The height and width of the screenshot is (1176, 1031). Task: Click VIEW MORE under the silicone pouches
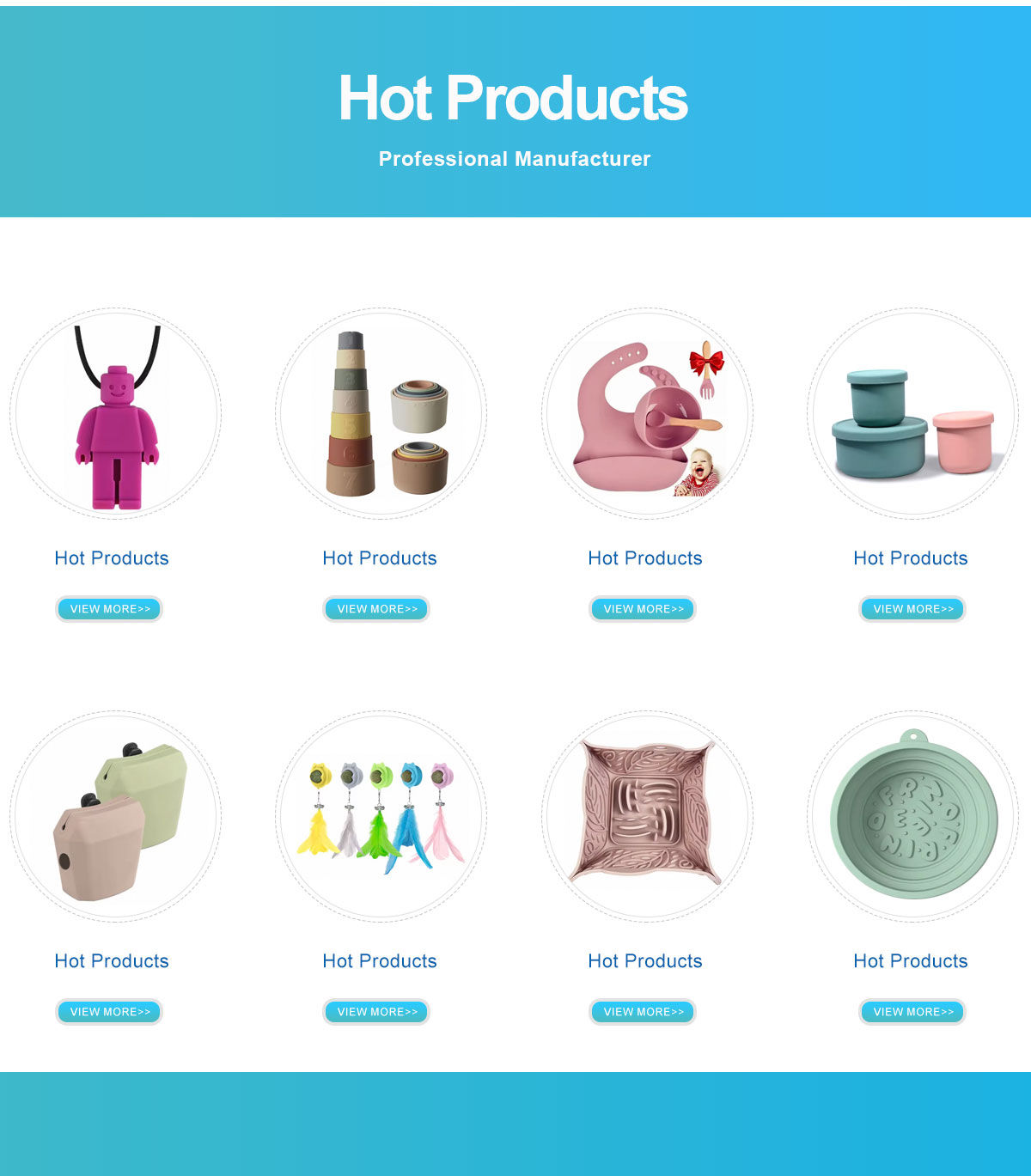pos(109,1012)
